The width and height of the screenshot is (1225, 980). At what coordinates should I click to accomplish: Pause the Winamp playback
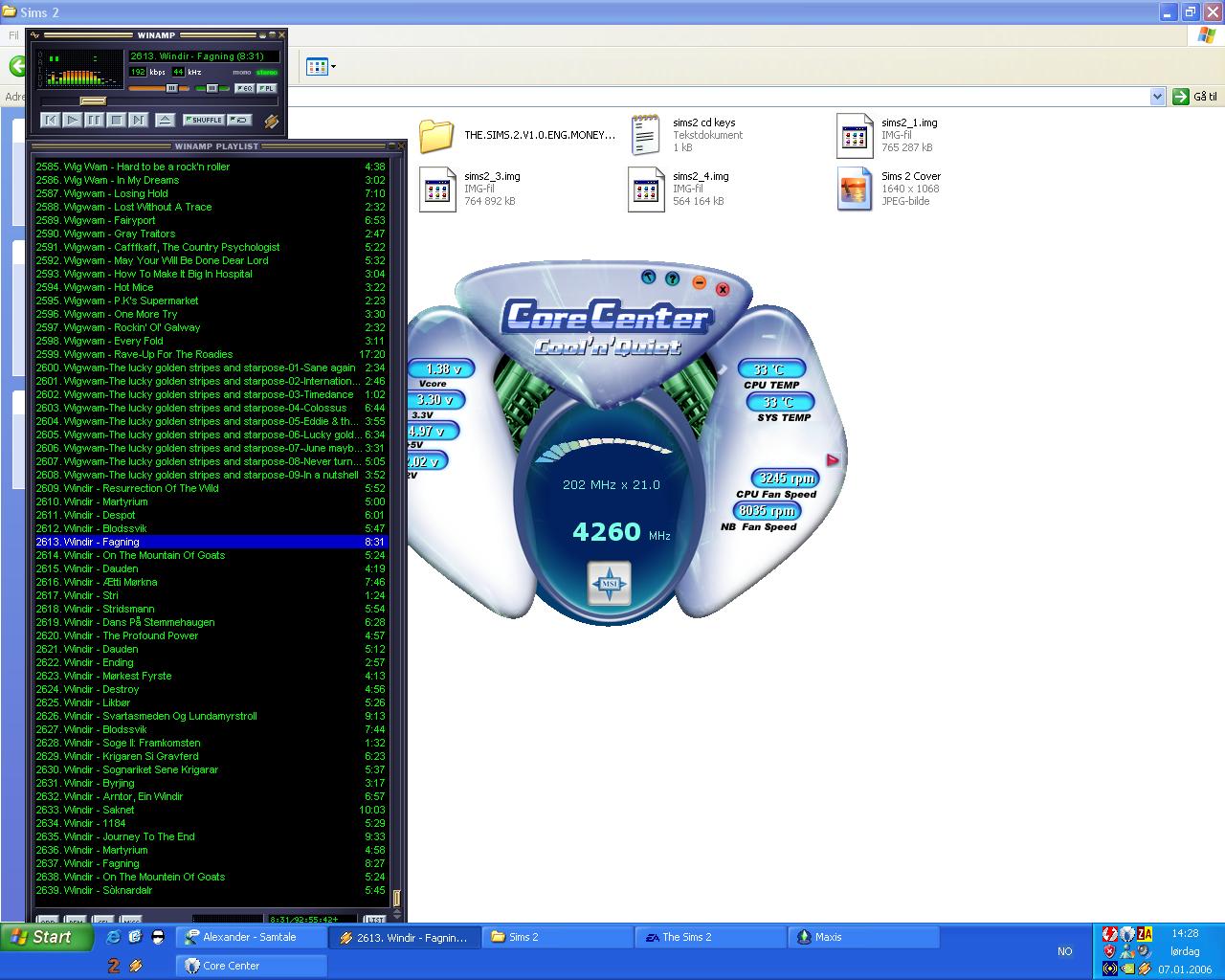coord(94,120)
